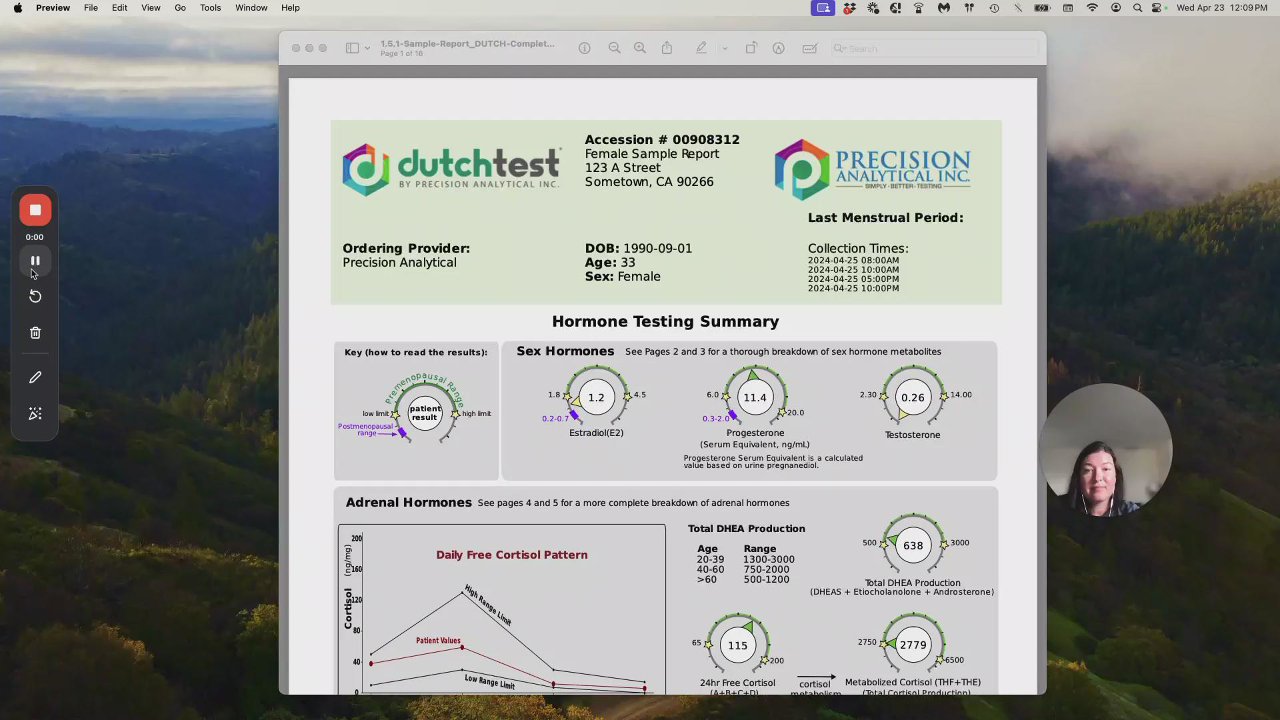Open Time Machine from menu bar

click(x=993, y=8)
